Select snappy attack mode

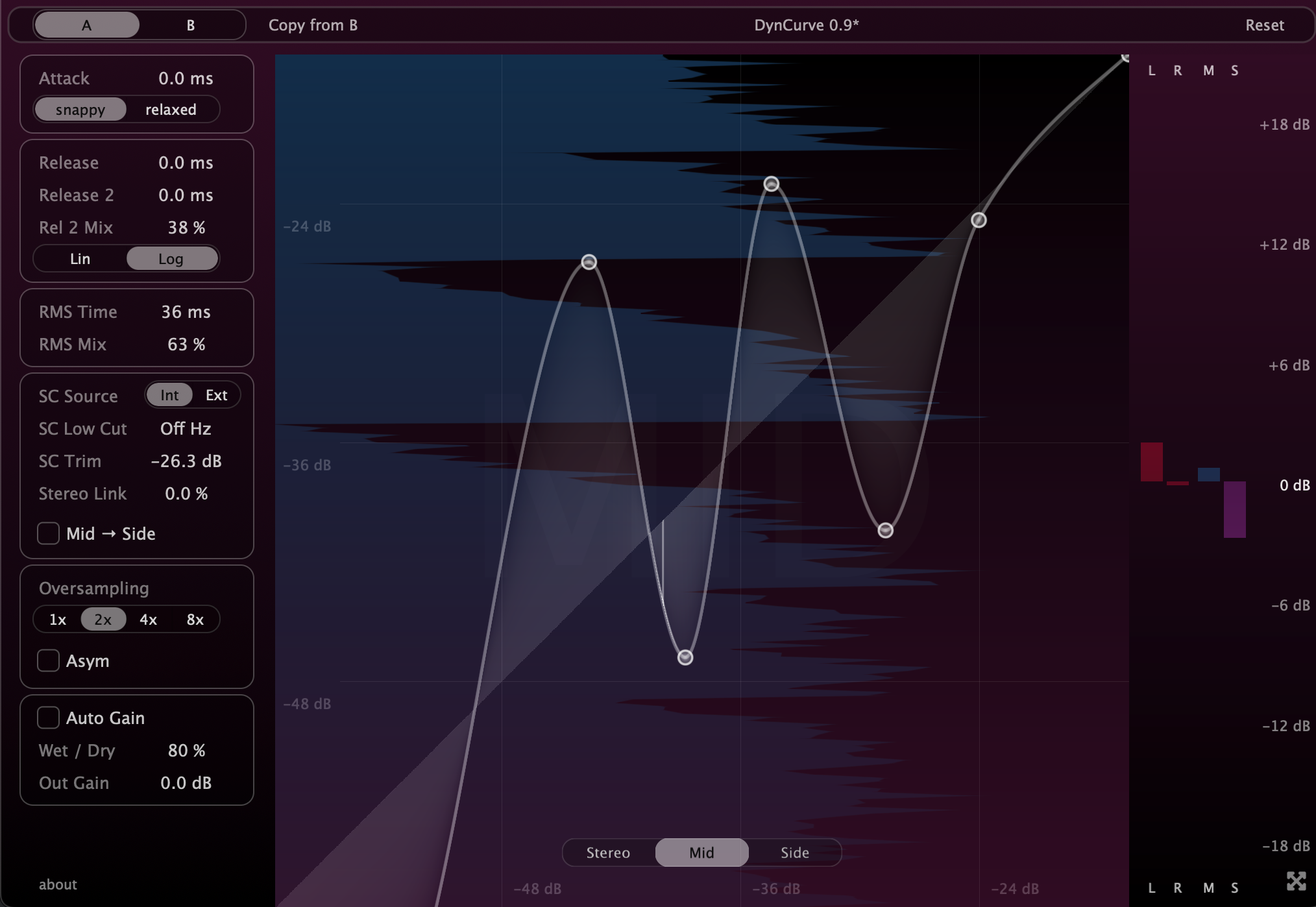pos(80,110)
